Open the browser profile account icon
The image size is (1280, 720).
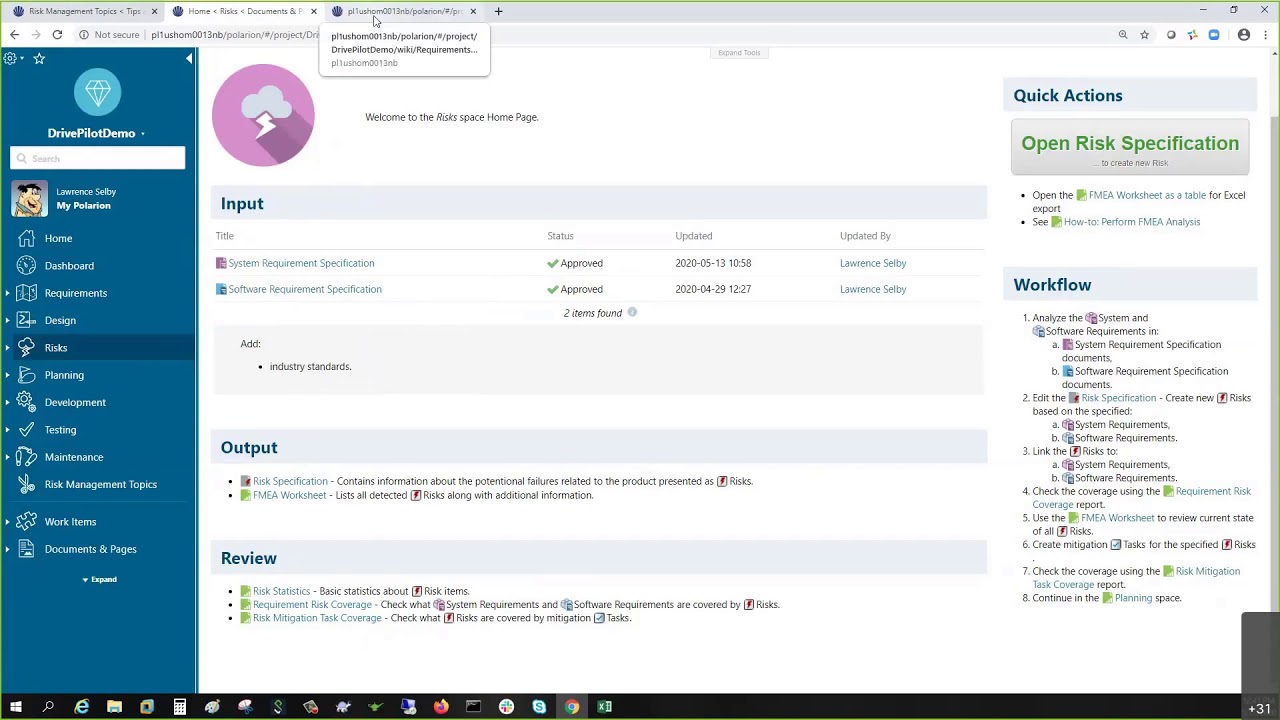[1244, 35]
